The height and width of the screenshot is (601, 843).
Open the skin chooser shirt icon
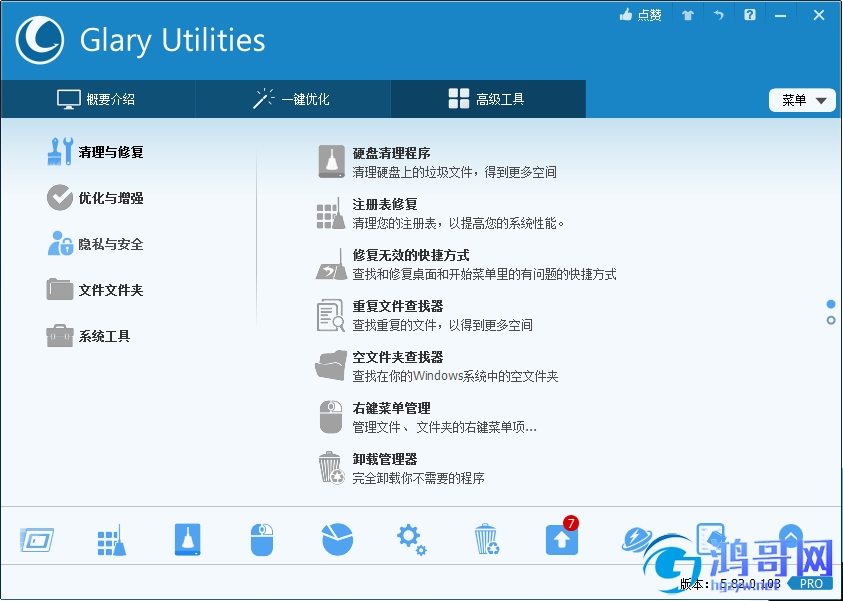(688, 15)
